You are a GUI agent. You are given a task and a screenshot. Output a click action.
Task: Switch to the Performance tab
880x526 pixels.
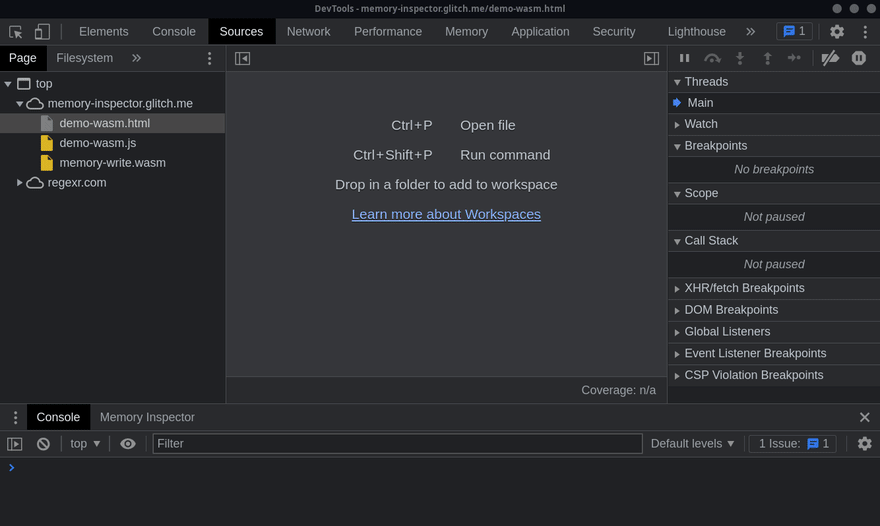coord(388,32)
